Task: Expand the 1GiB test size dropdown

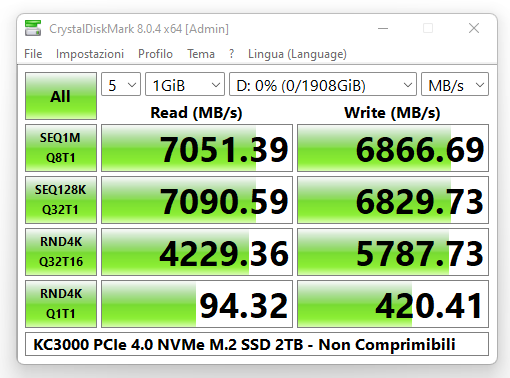Action: (x=185, y=84)
